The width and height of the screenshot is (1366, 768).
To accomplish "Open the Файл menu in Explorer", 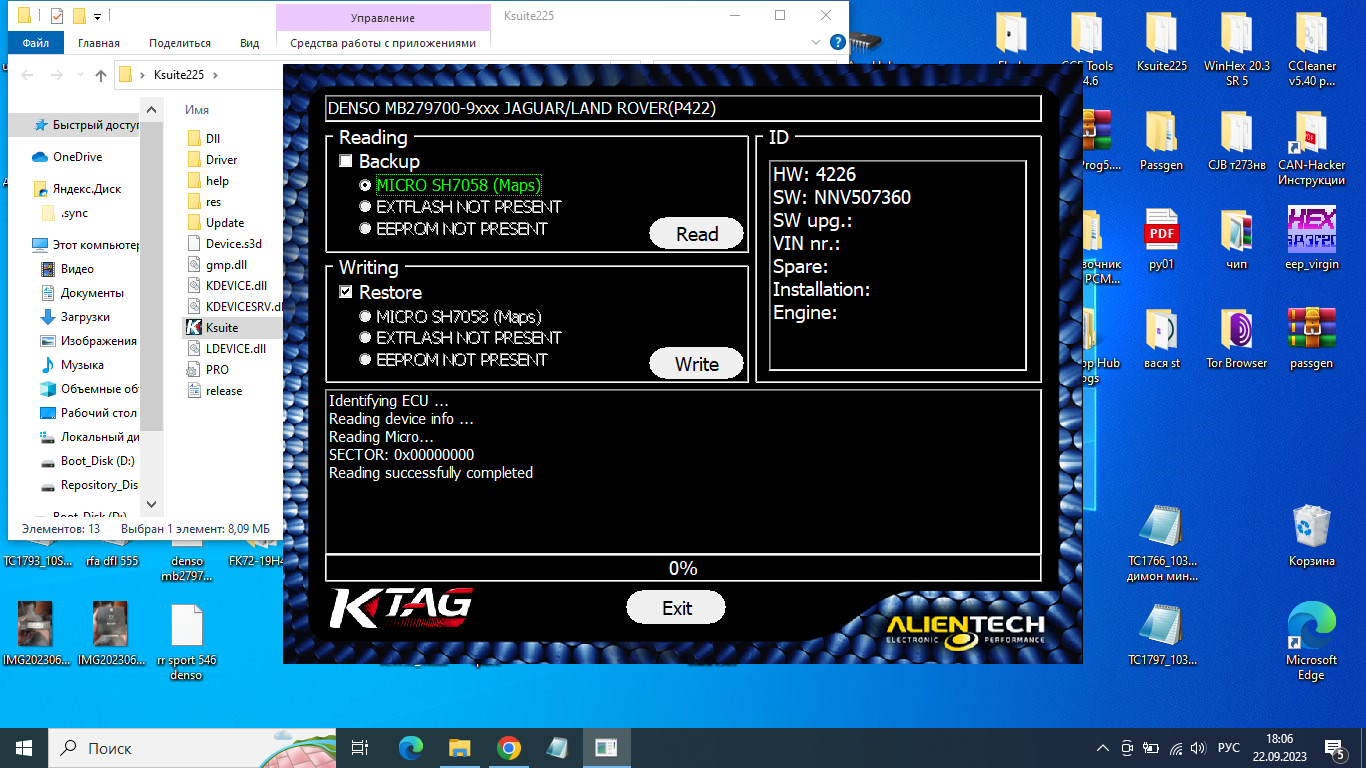I will click(35, 43).
